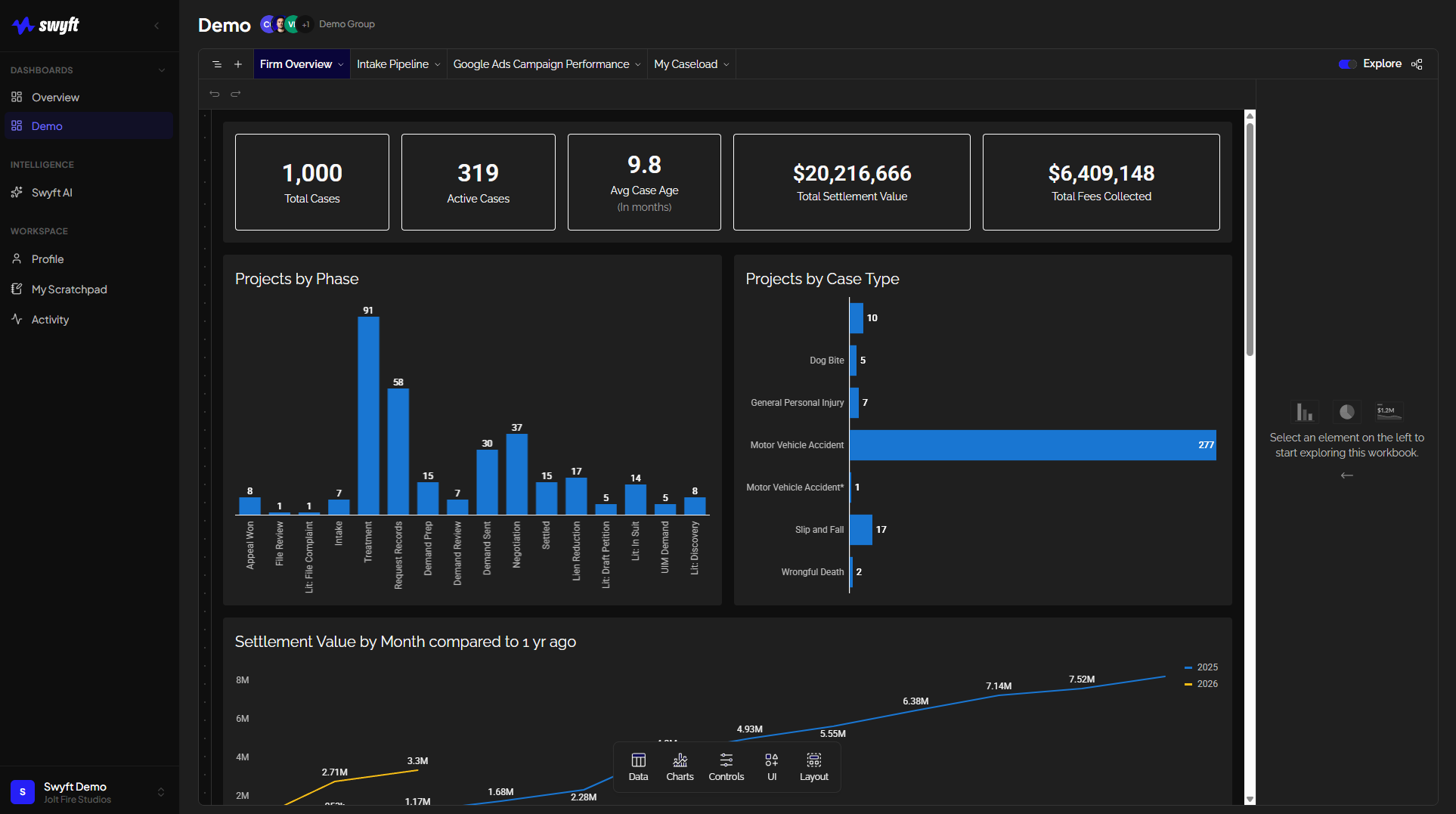Click the 7.52M data point label
Viewport: 1456px width, 814px height.
(1082, 679)
